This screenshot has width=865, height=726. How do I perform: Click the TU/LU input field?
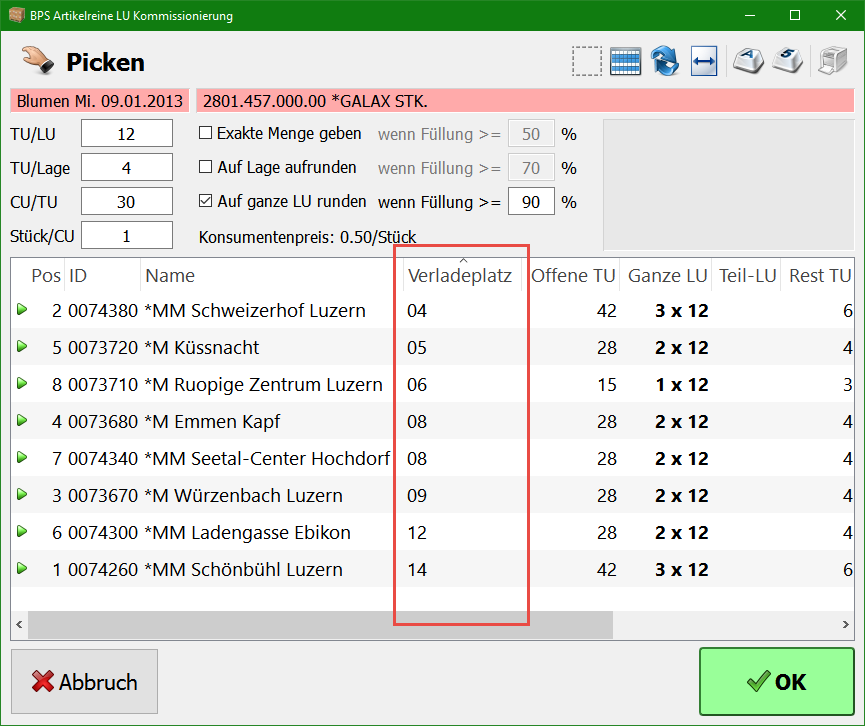point(126,134)
